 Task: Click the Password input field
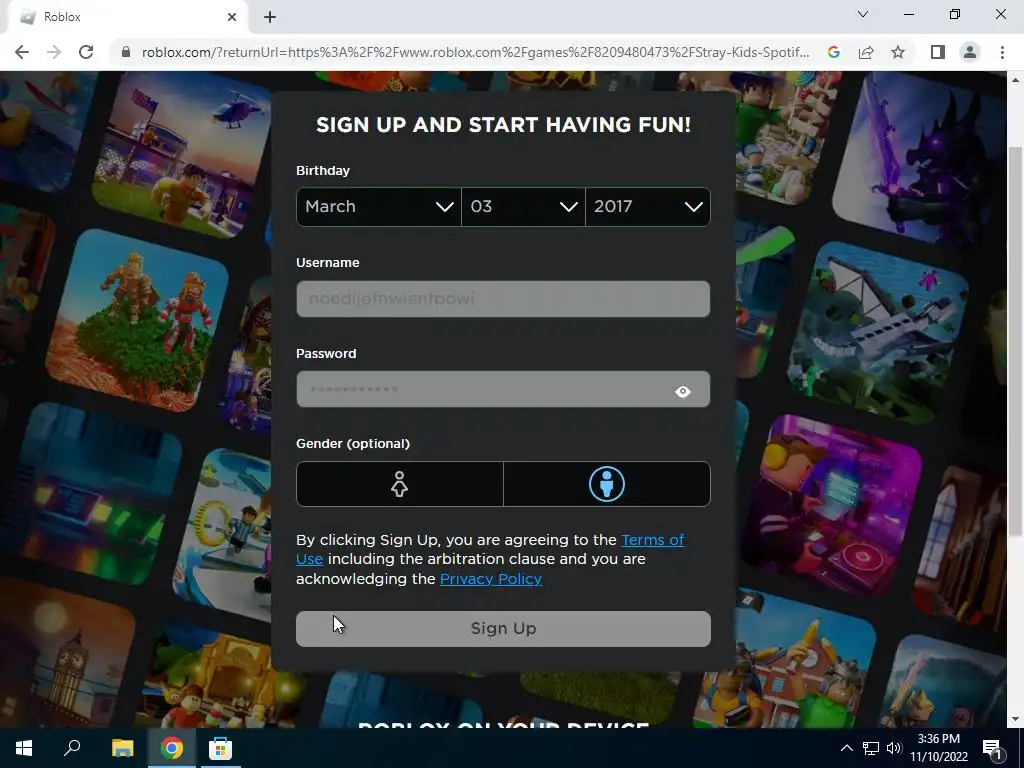pyautogui.click(x=503, y=389)
